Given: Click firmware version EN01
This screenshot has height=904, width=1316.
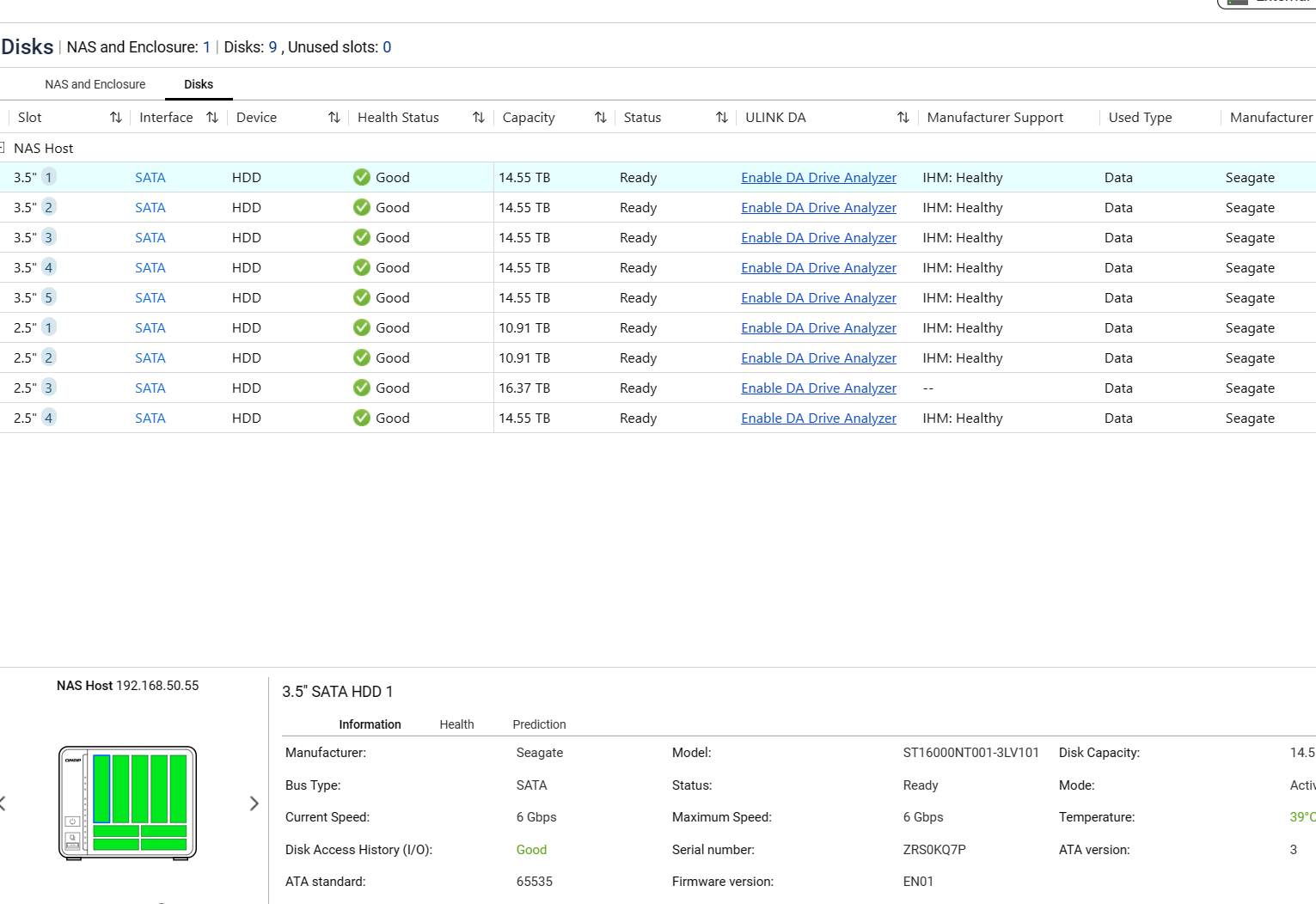Looking at the screenshot, I should [x=918, y=882].
